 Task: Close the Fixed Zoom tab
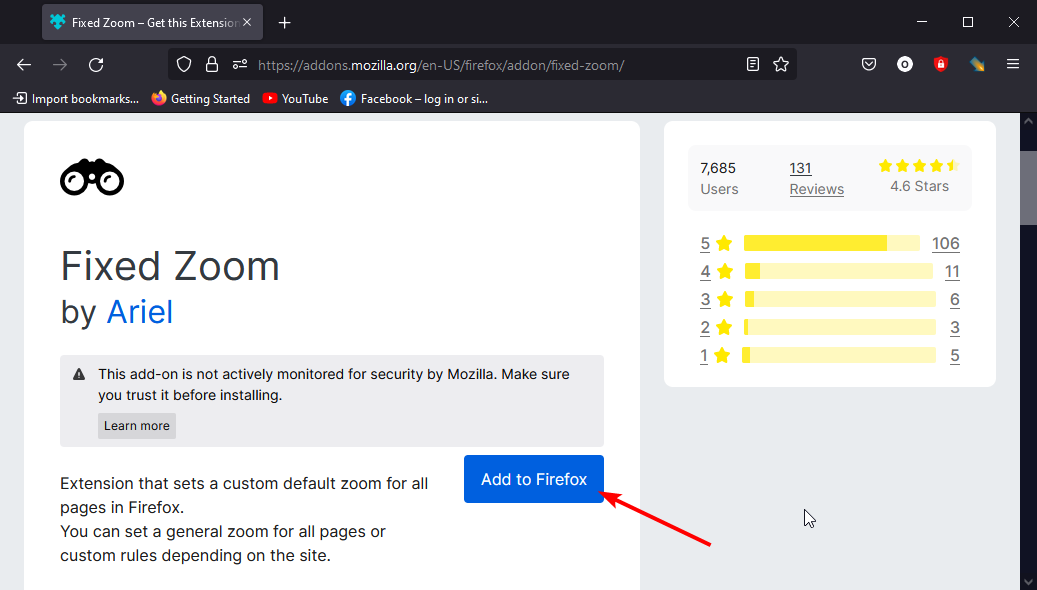coord(247,22)
